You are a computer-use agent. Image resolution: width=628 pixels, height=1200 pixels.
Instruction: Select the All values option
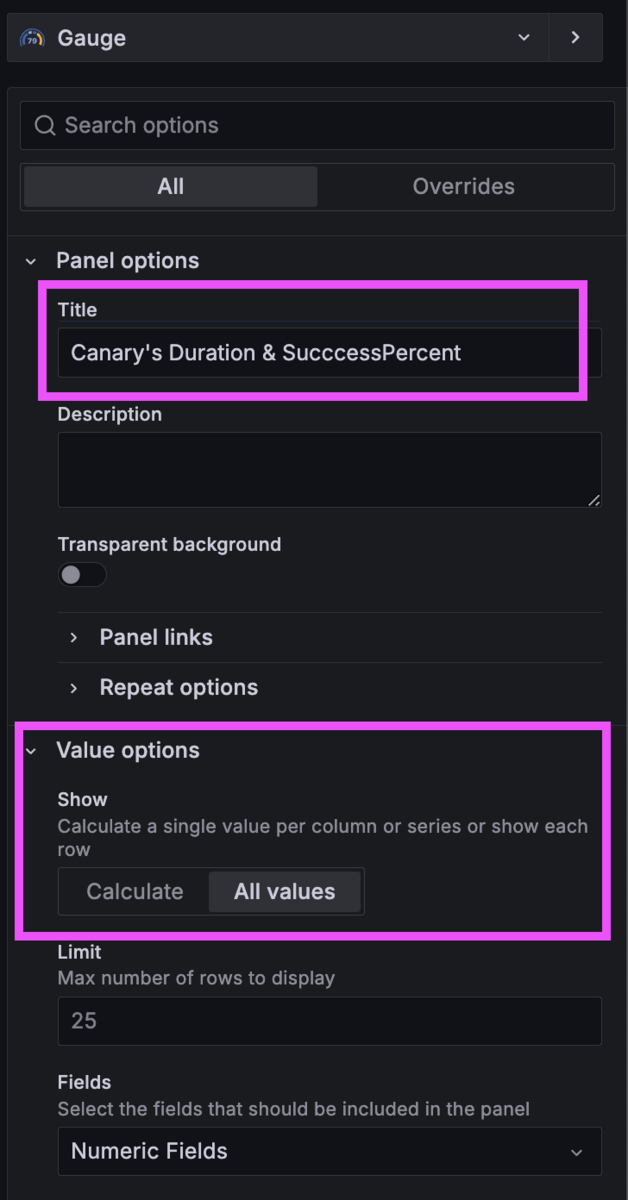pos(284,892)
